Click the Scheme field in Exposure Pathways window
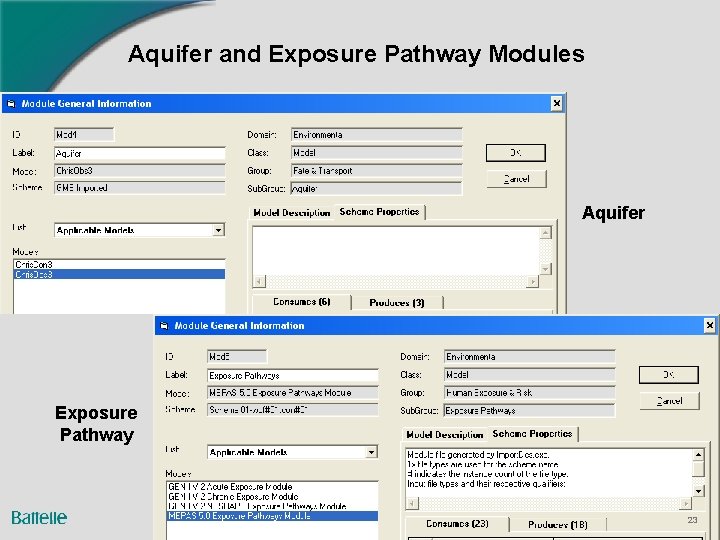The height and width of the screenshot is (540, 720). pos(292,410)
